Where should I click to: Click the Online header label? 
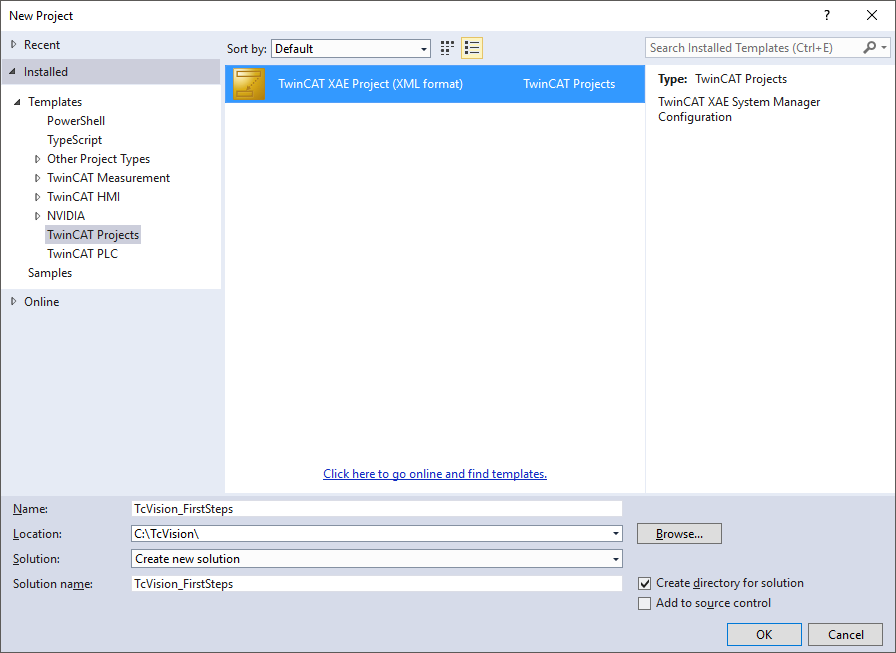click(x=41, y=302)
